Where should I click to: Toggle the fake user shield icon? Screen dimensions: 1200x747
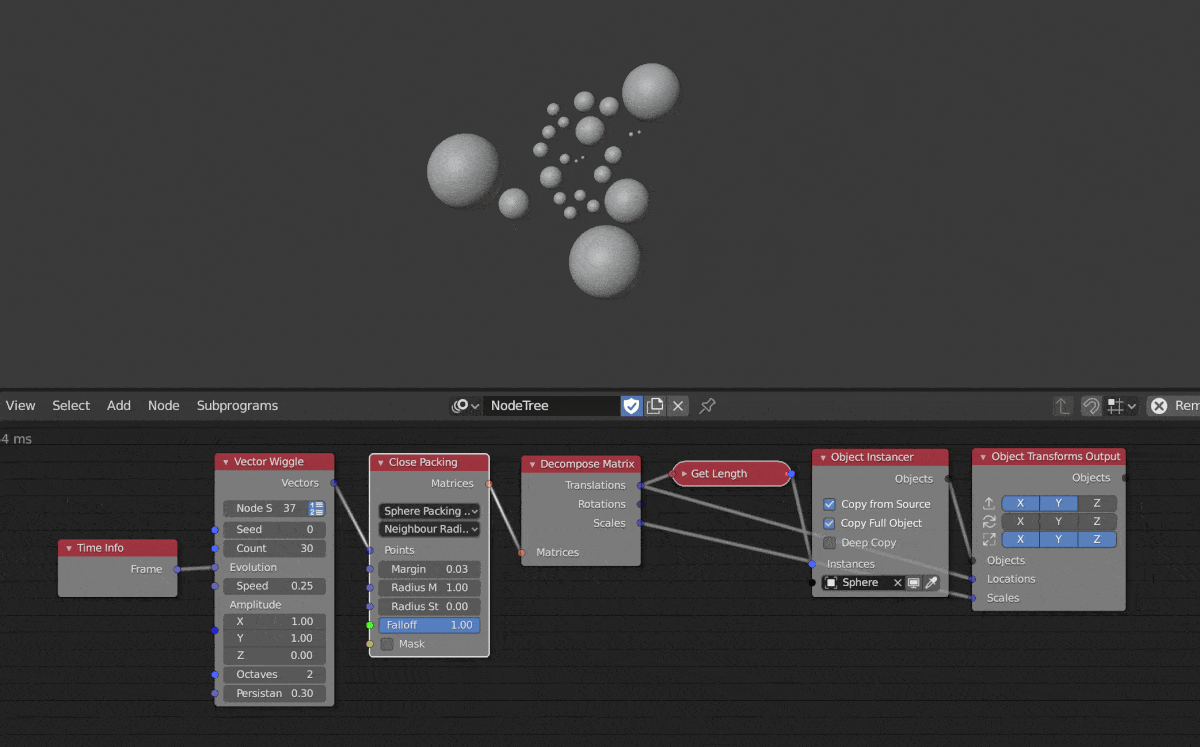631,406
